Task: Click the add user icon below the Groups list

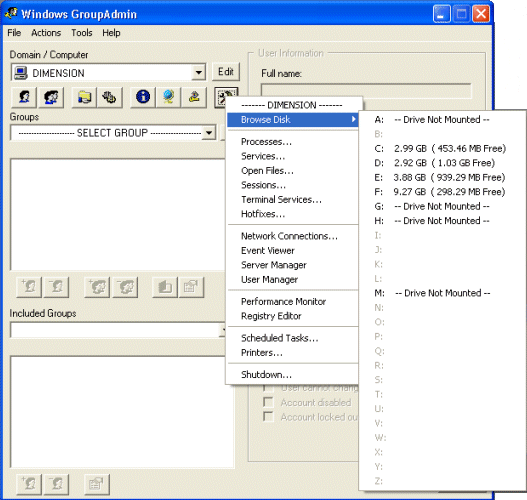Action: pos(29,287)
